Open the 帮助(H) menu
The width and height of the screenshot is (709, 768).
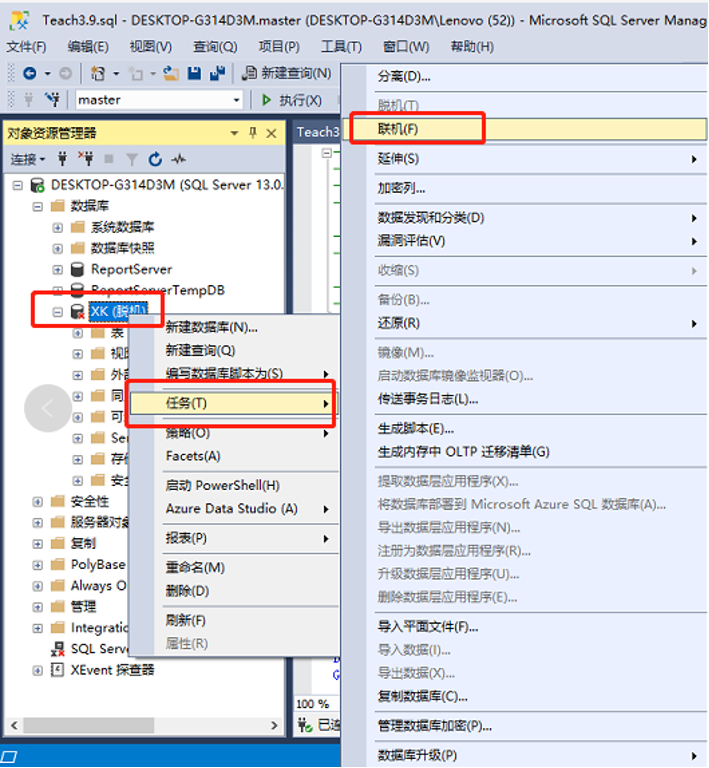point(472,47)
